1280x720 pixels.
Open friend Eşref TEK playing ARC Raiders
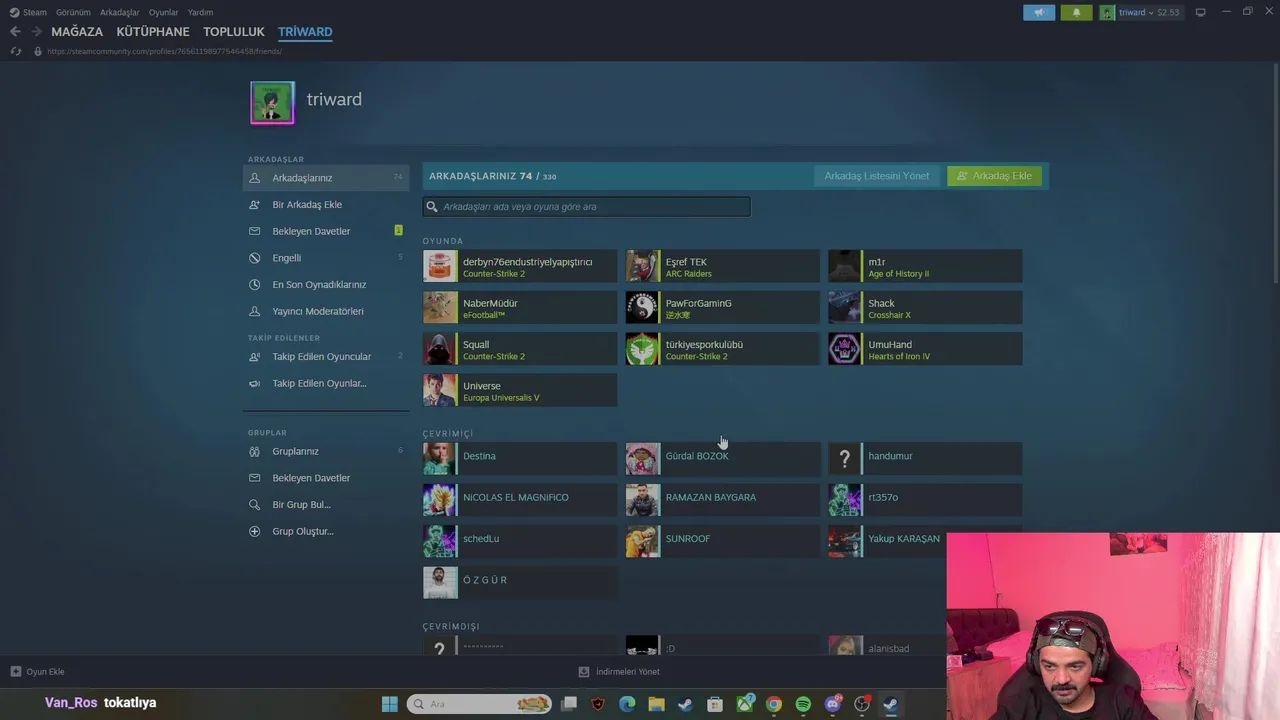click(722, 267)
